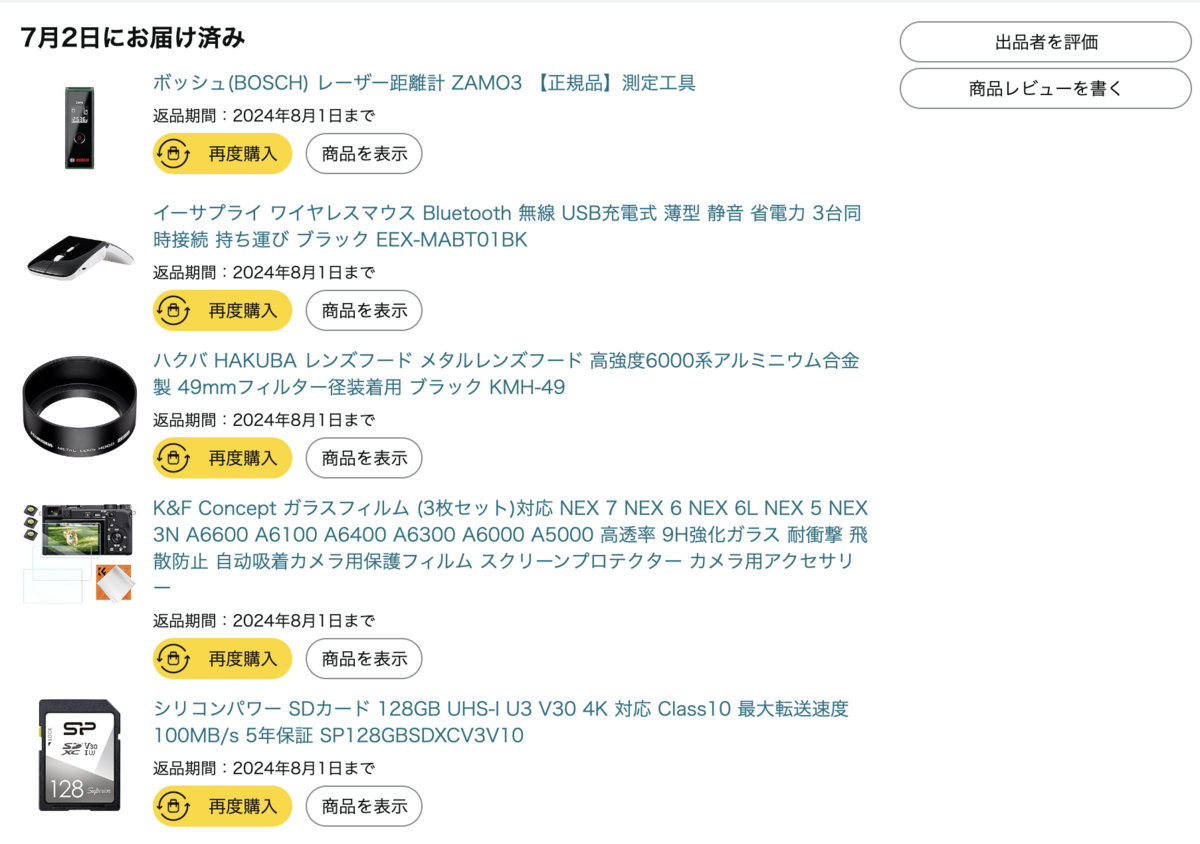Click 再度購入 for the Silicon Power SD card
The height and width of the screenshot is (844, 1200).
pos(222,806)
